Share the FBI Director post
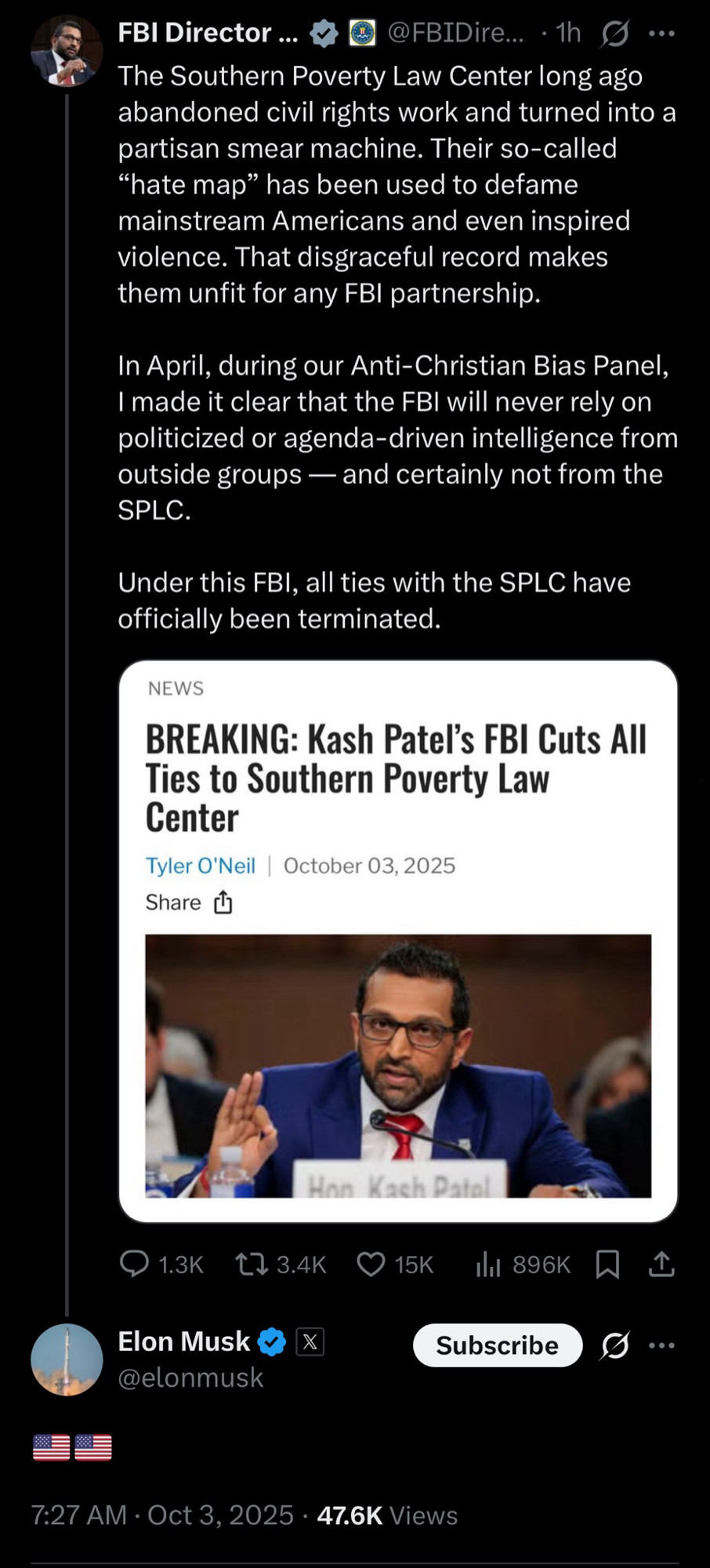Viewport: 710px width, 1568px height. click(661, 1264)
